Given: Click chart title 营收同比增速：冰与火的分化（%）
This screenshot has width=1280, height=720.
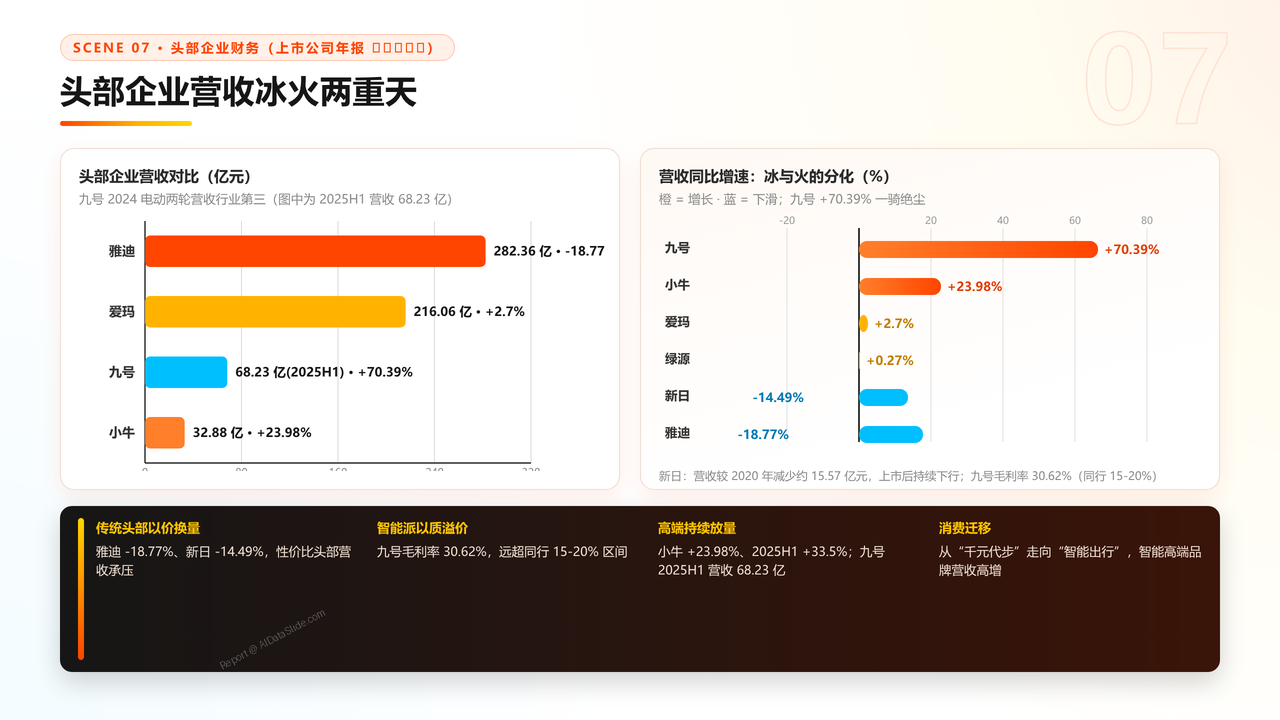Looking at the screenshot, I should [x=775, y=176].
